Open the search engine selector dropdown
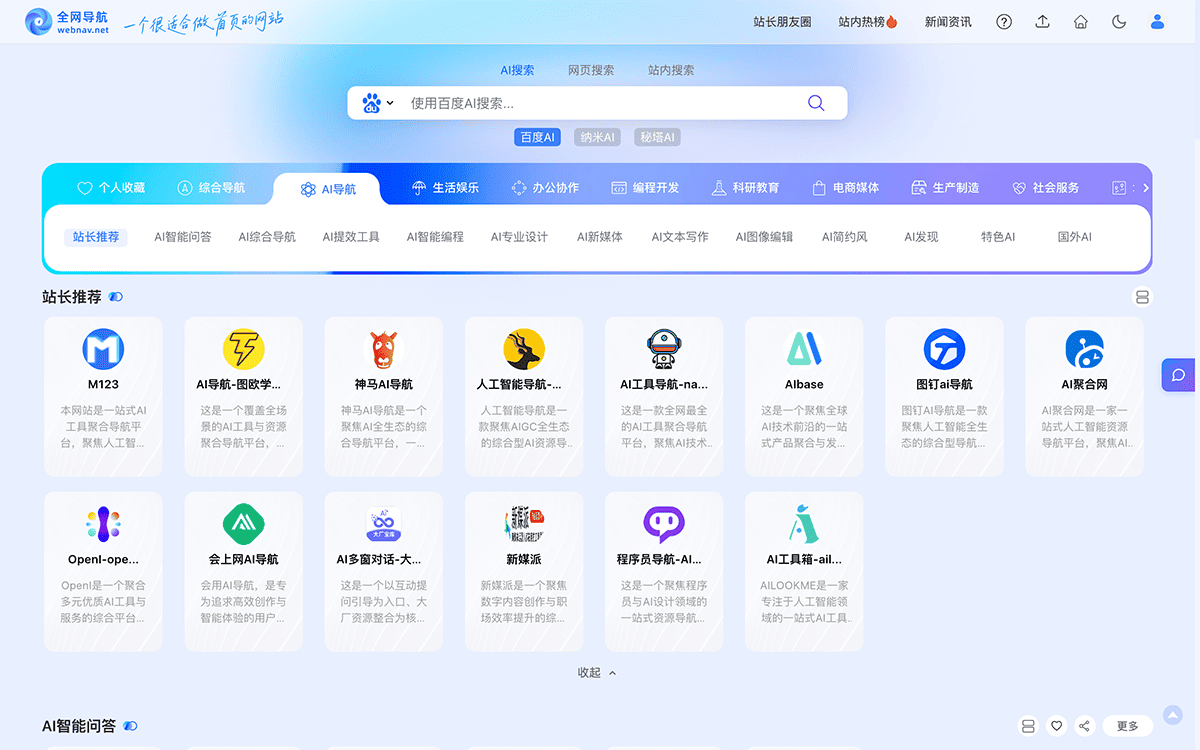 377,102
